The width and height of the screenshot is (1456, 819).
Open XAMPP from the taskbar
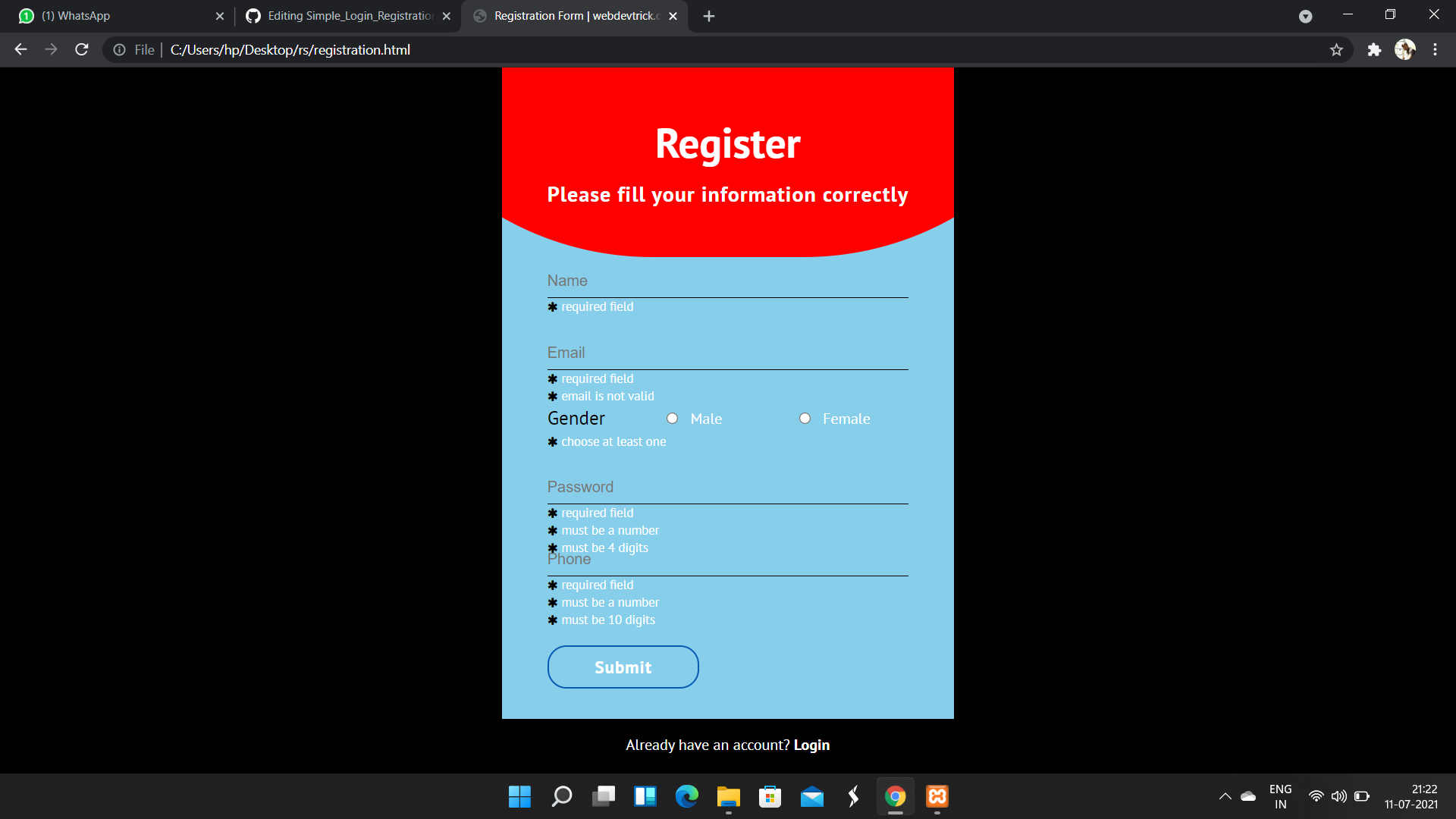click(937, 796)
